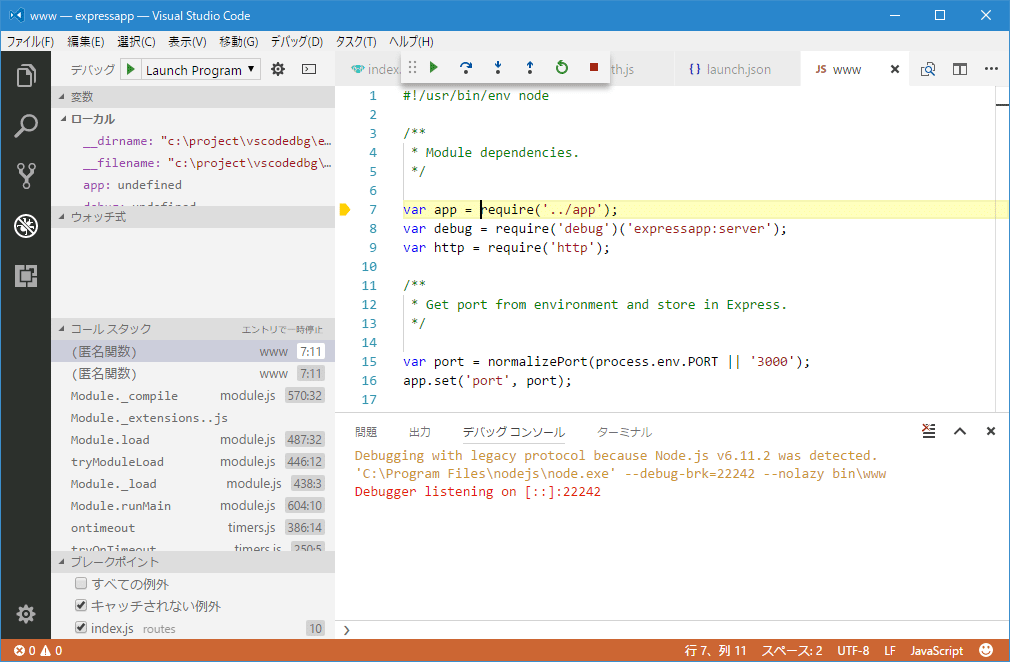Step out of the current function
The height and width of the screenshot is (662, 1010).
[x=530, y=68]
